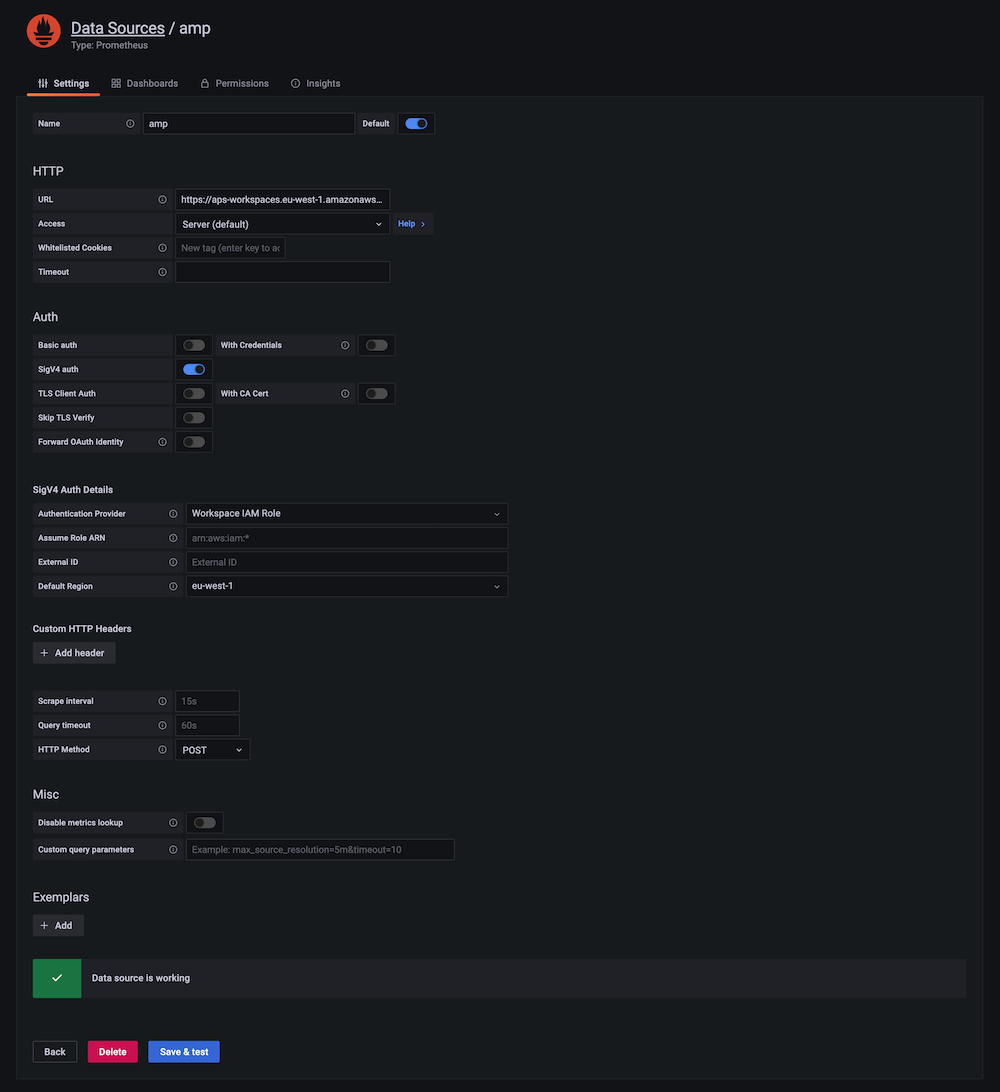The height and width of the screenshot is (1092, 1000).
Task: Enable Basic auth toggle
Action: coord(194,345)
